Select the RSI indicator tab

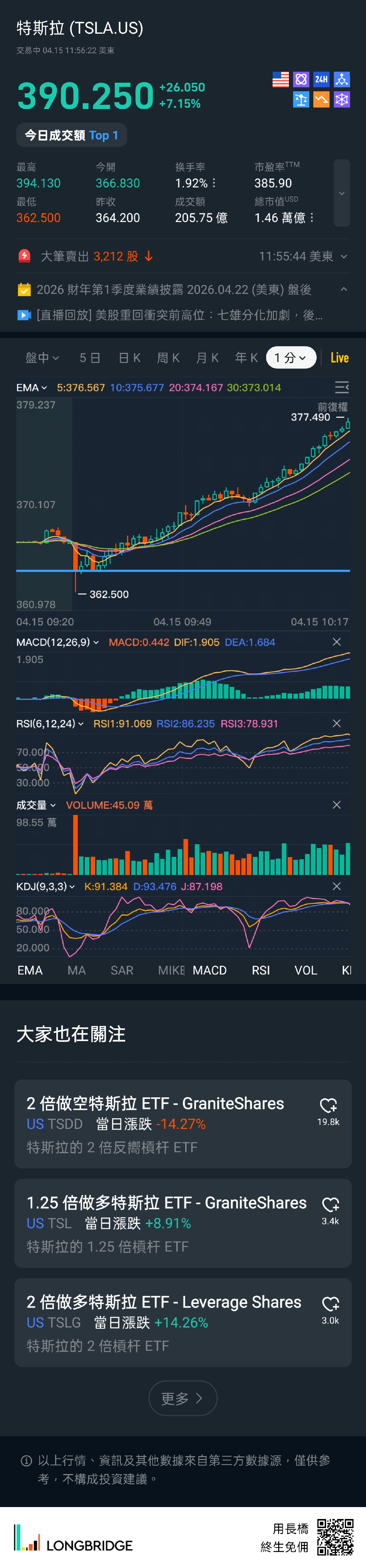tap(261, 970)
